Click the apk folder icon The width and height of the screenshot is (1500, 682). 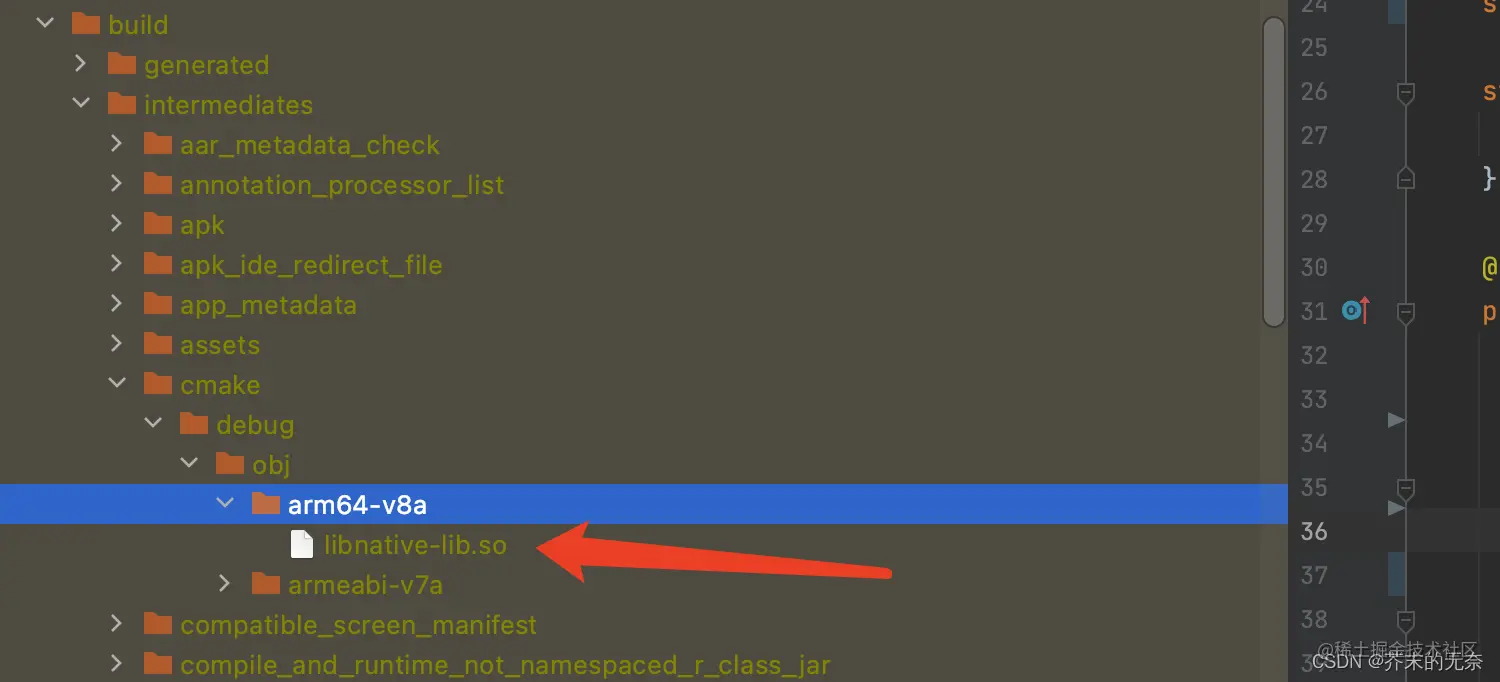tap(158, 224)
